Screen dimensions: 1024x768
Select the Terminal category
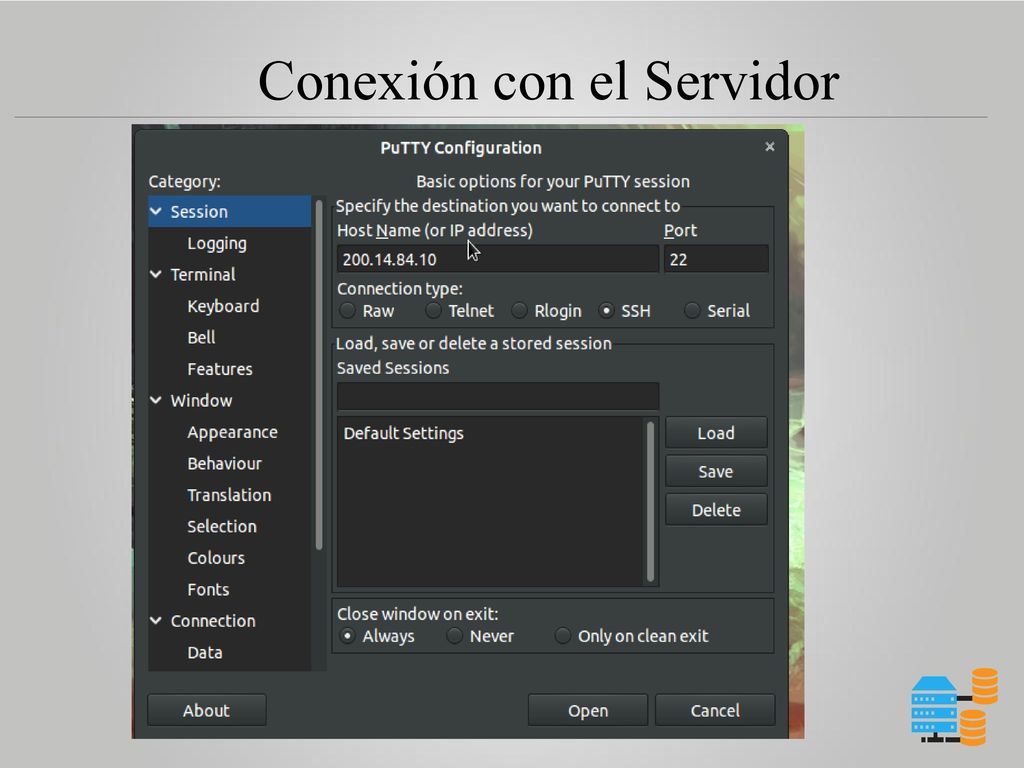pos(202,274)
